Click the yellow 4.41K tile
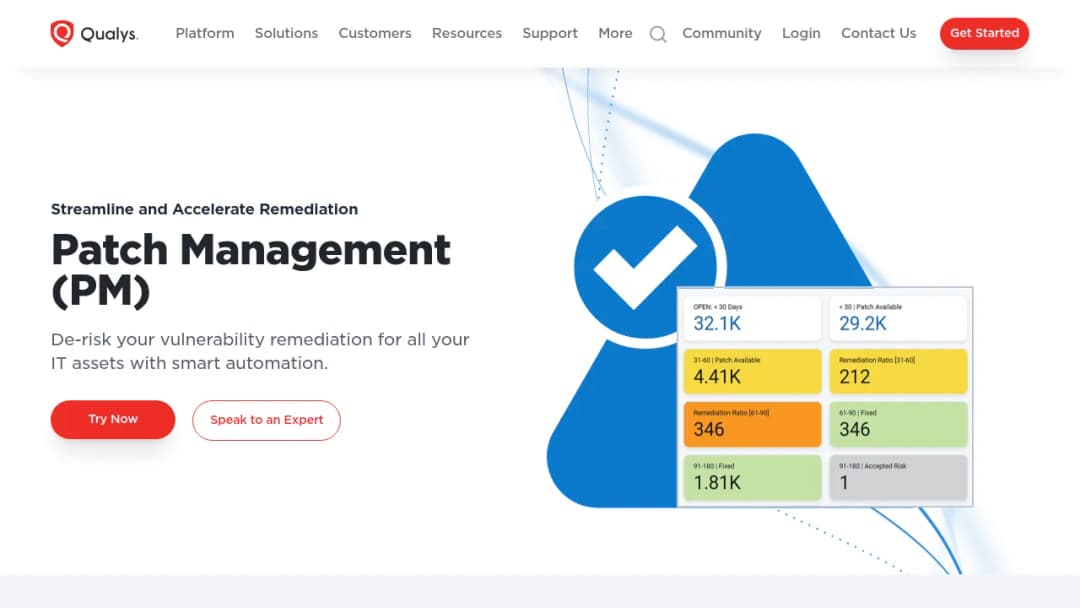Image resolution: width=1080 pixels, height=608 pixels. pyautogui.click(x=752, y=371)
